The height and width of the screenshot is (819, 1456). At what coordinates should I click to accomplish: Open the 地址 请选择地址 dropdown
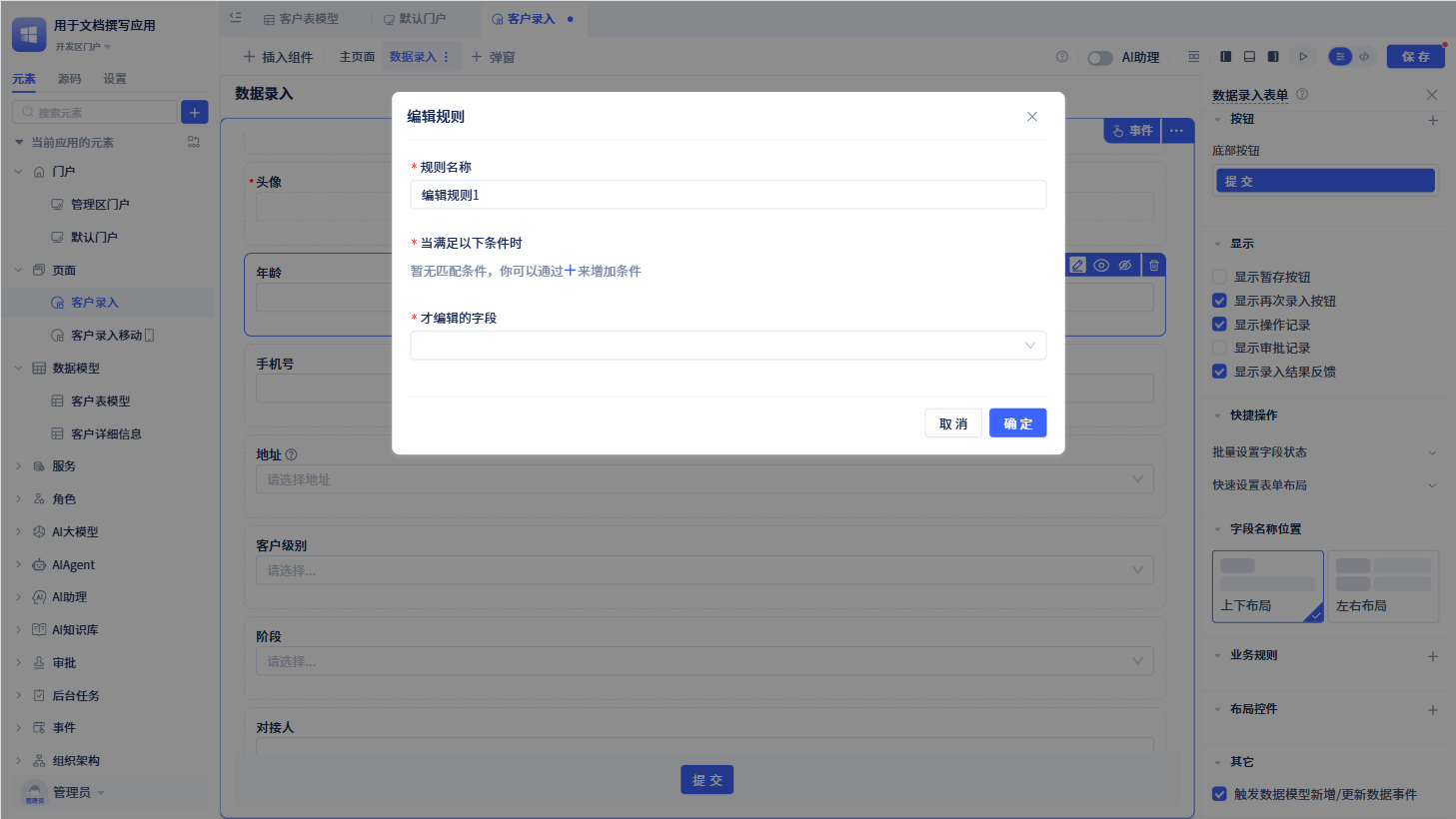click(705, 479)
